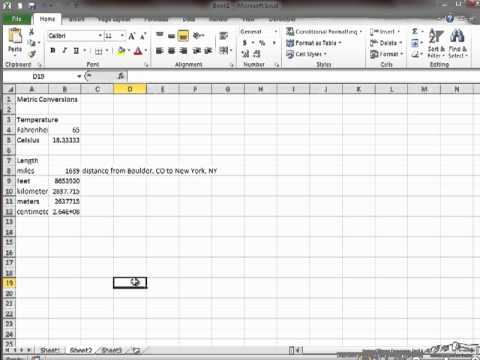The width and height of the screenshot is (480, 360).
Task: Toggle Bold formatting button
Action: tap(53, 51)
